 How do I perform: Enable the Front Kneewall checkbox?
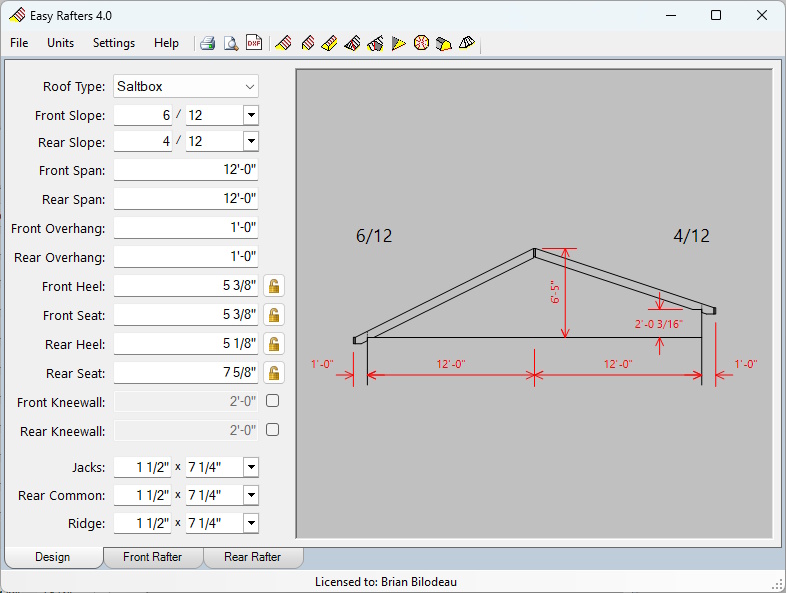point(272,402)
